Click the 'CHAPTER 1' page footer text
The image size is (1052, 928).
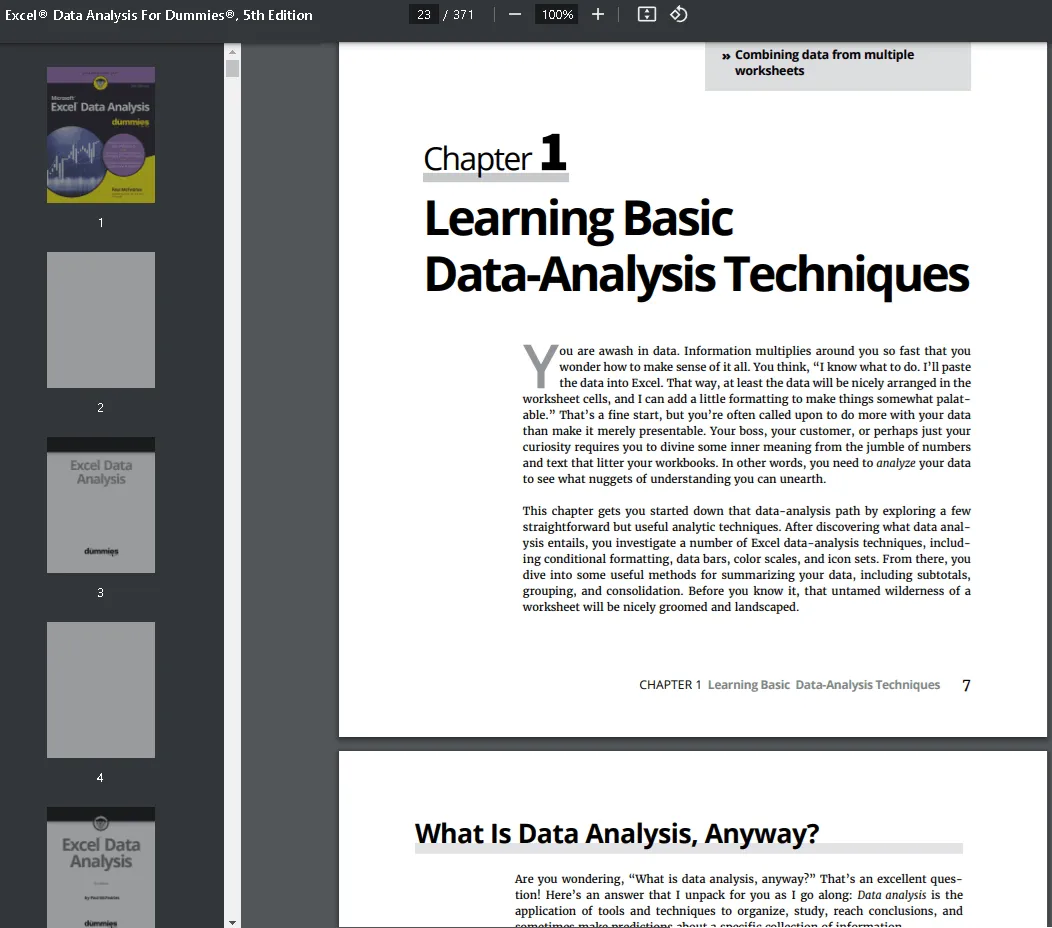[670, 685]
